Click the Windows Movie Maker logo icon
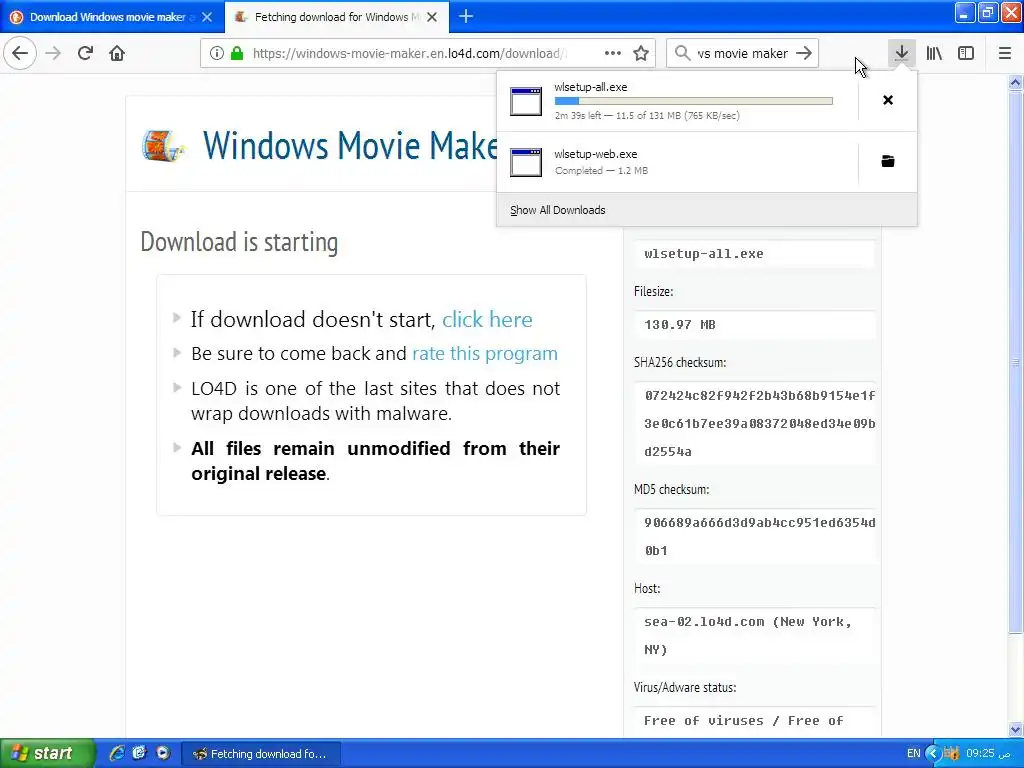Viewport: 1024px width, 768px height. pyautogui.click(x=163, y=145)
